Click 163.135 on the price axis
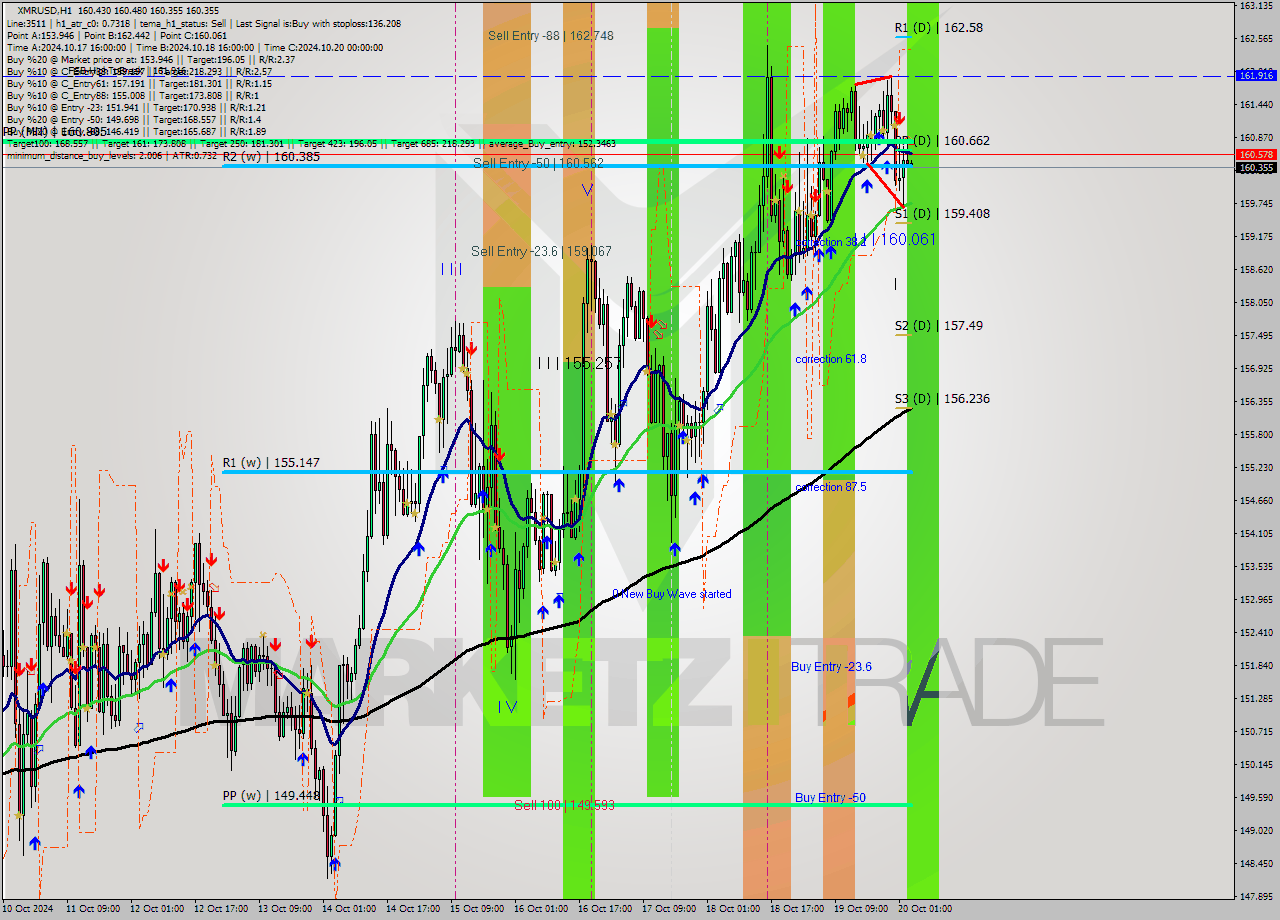1280x920 pixels. (1255, 6)
